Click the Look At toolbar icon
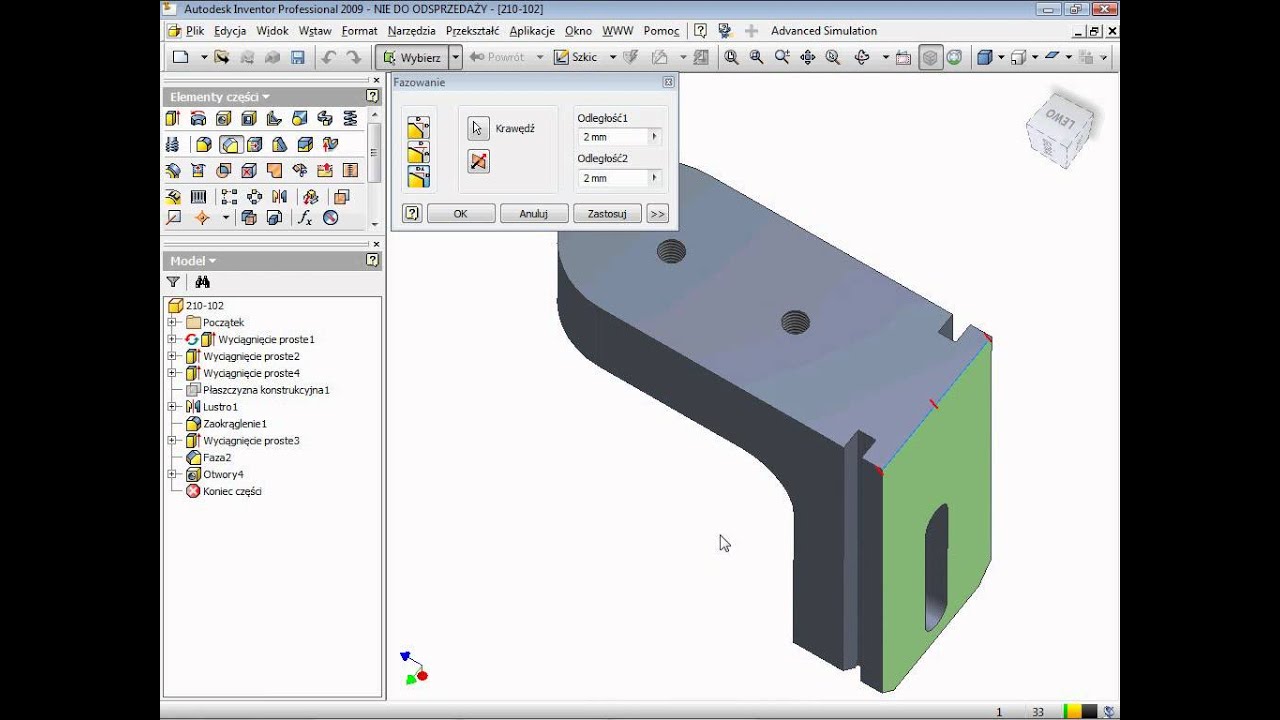The width and height of the screenshot is (1280, 720). [x=903, y=57]
